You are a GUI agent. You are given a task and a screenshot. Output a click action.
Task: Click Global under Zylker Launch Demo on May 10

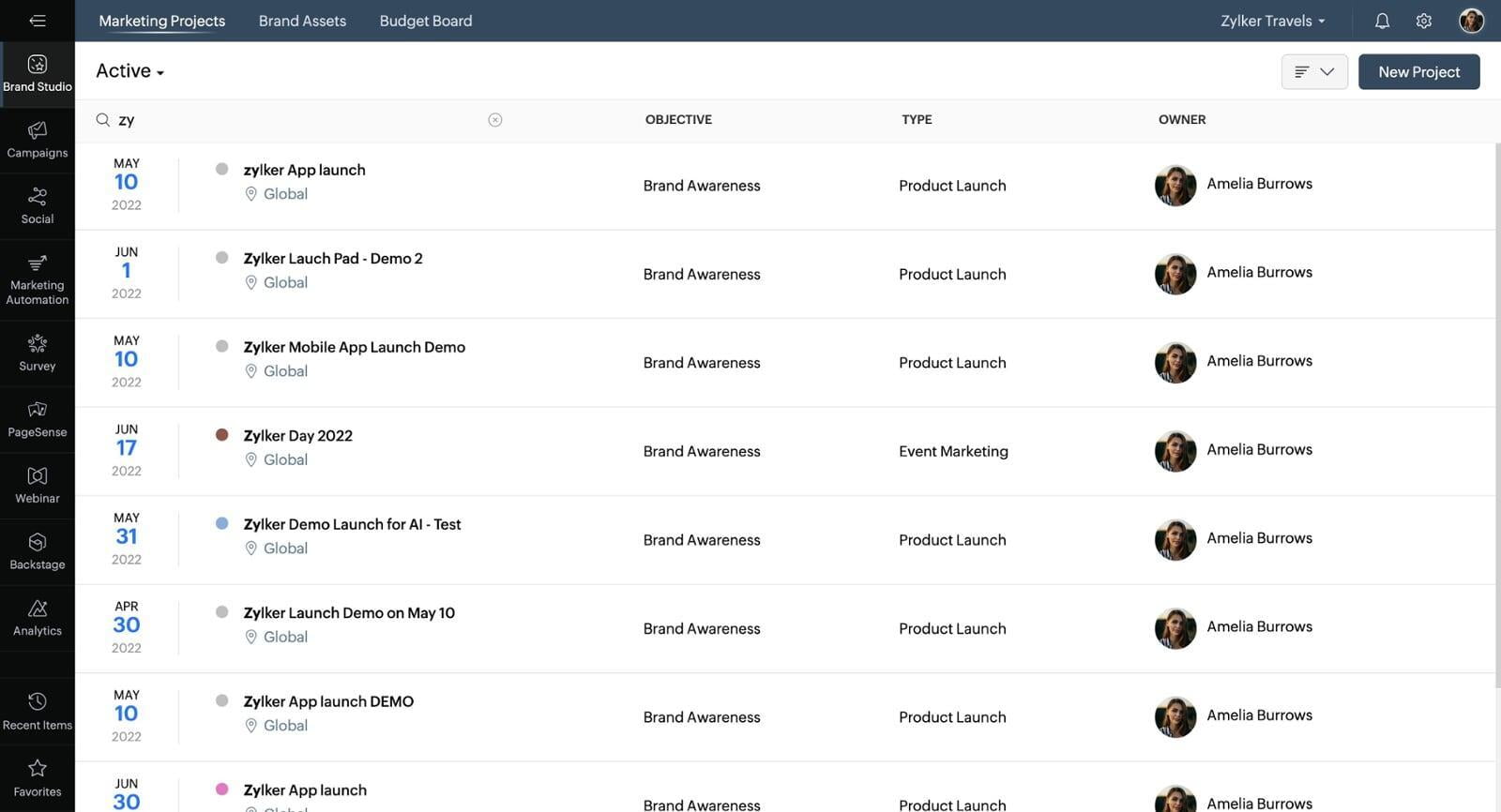285,637
